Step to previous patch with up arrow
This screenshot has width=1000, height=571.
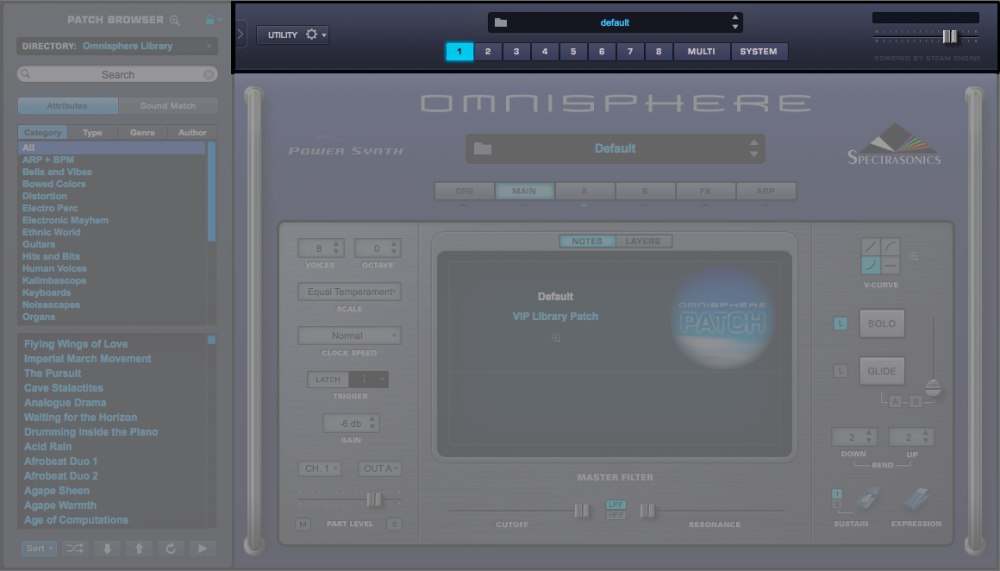click(x=138, y=548)
